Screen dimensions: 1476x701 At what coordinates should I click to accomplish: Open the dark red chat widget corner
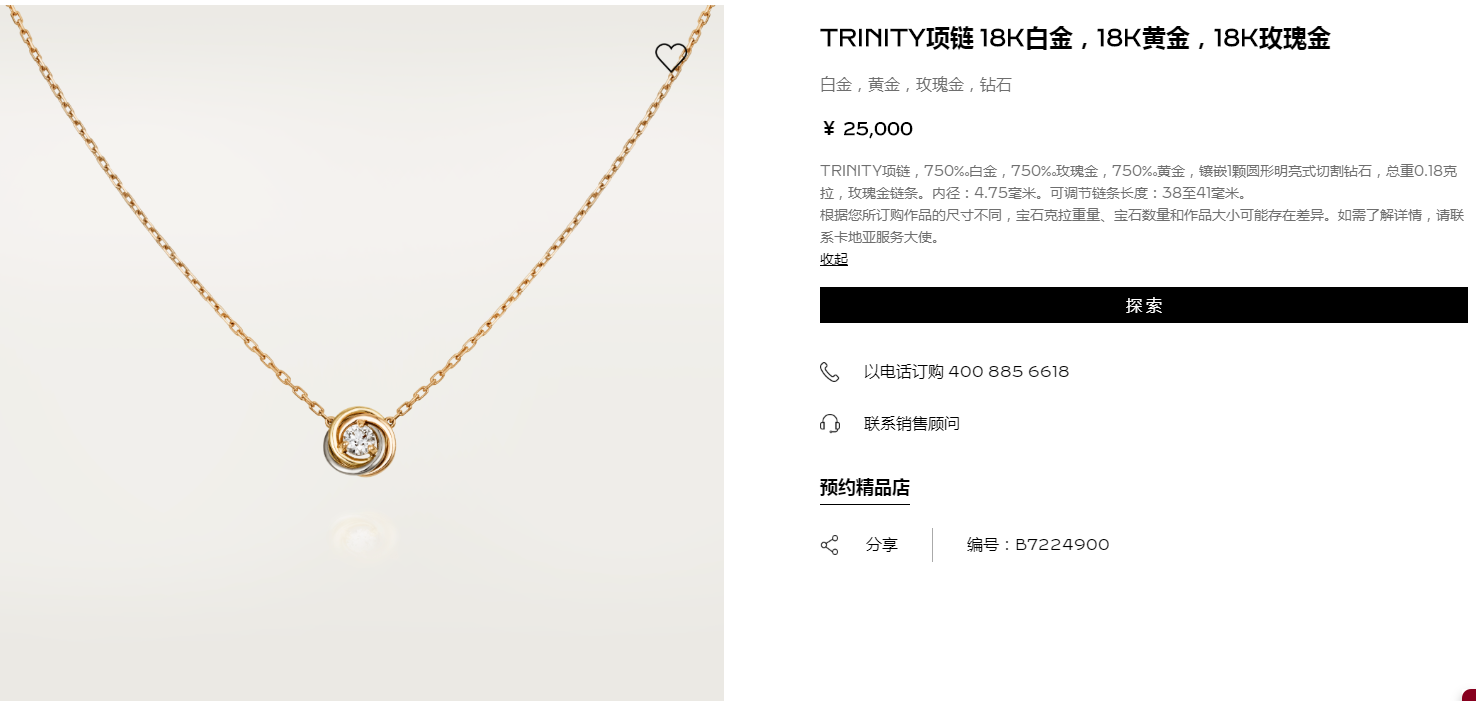(x=1468, y=695)
